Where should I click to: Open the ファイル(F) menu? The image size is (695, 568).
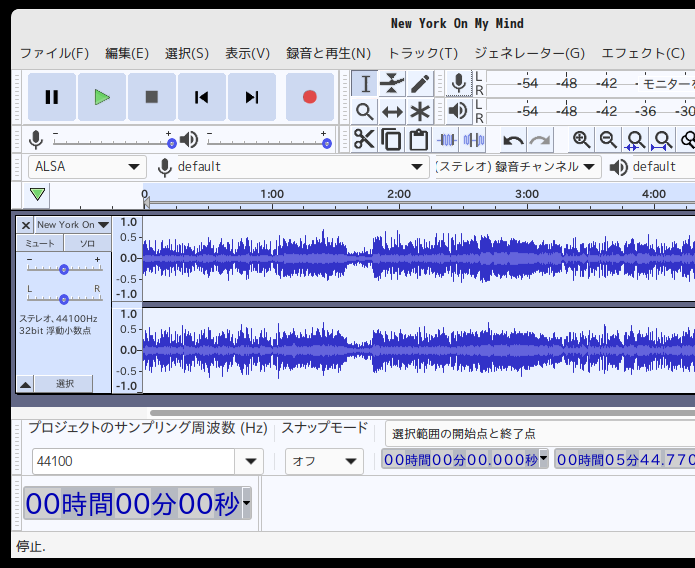(x=54, y=53)
